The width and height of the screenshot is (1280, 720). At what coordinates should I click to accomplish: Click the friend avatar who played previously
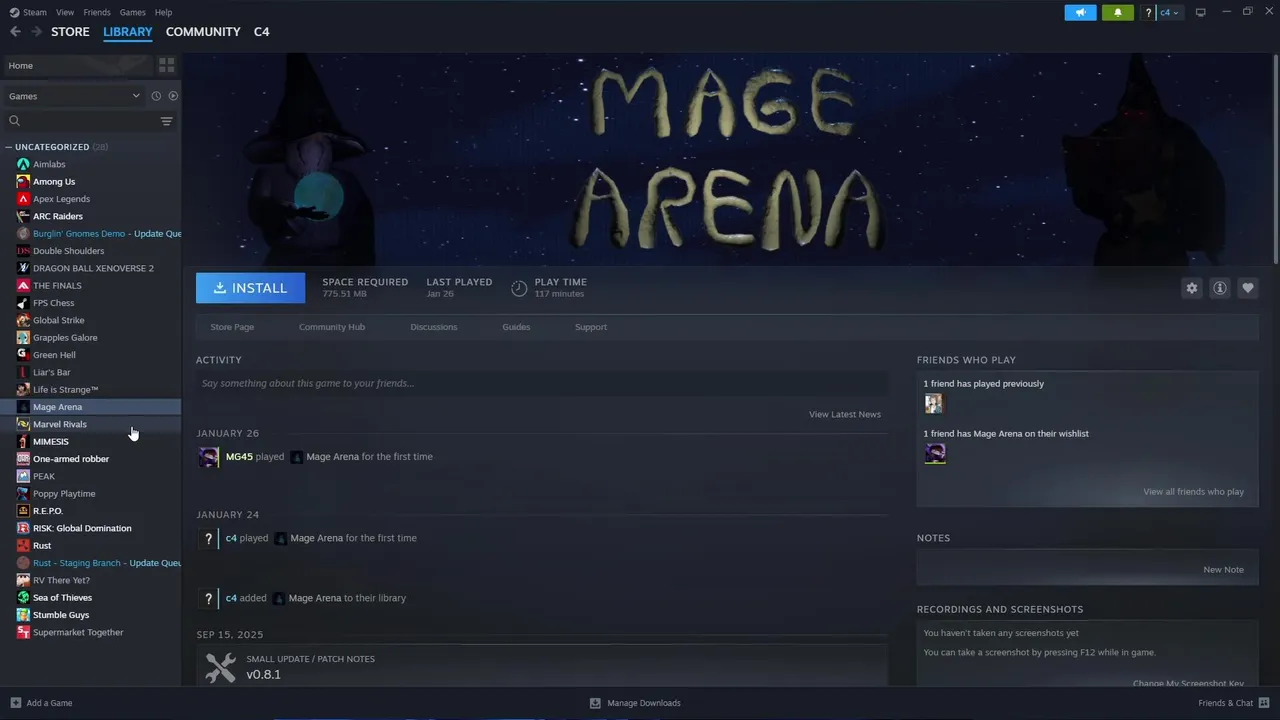click(933, 403)
